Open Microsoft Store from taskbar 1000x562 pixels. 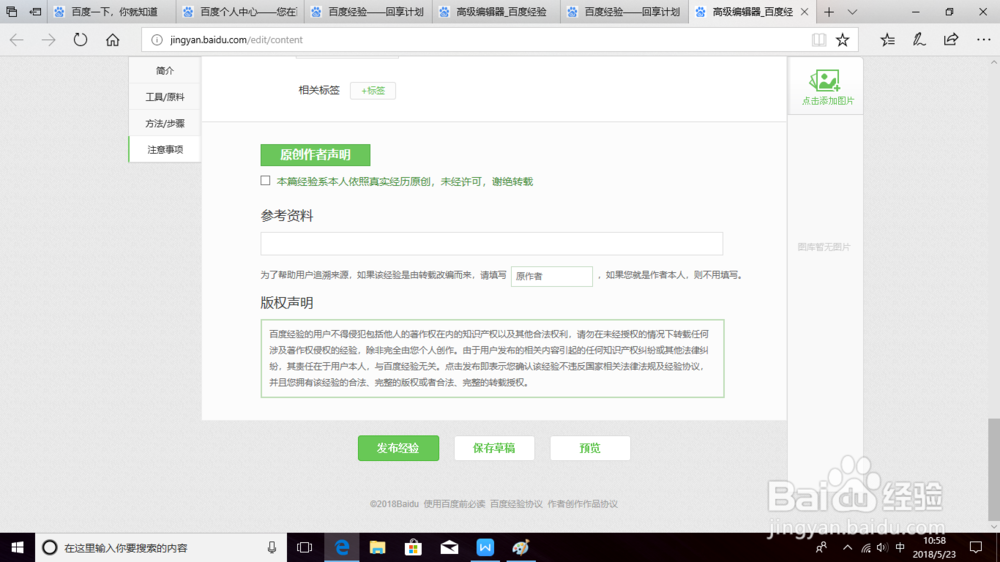click(413, 547)
